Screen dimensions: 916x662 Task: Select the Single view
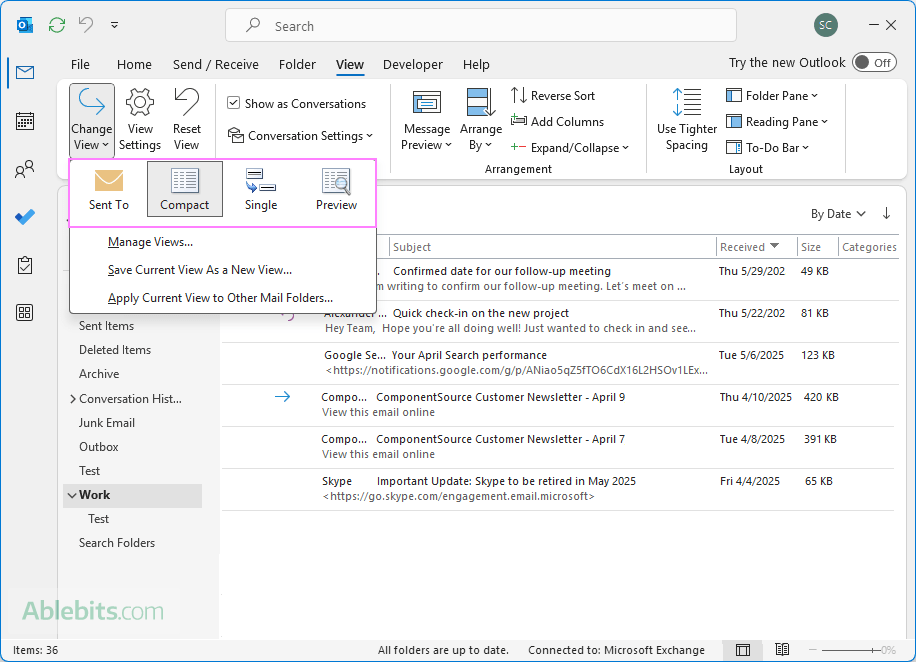(x=261, y=190)
